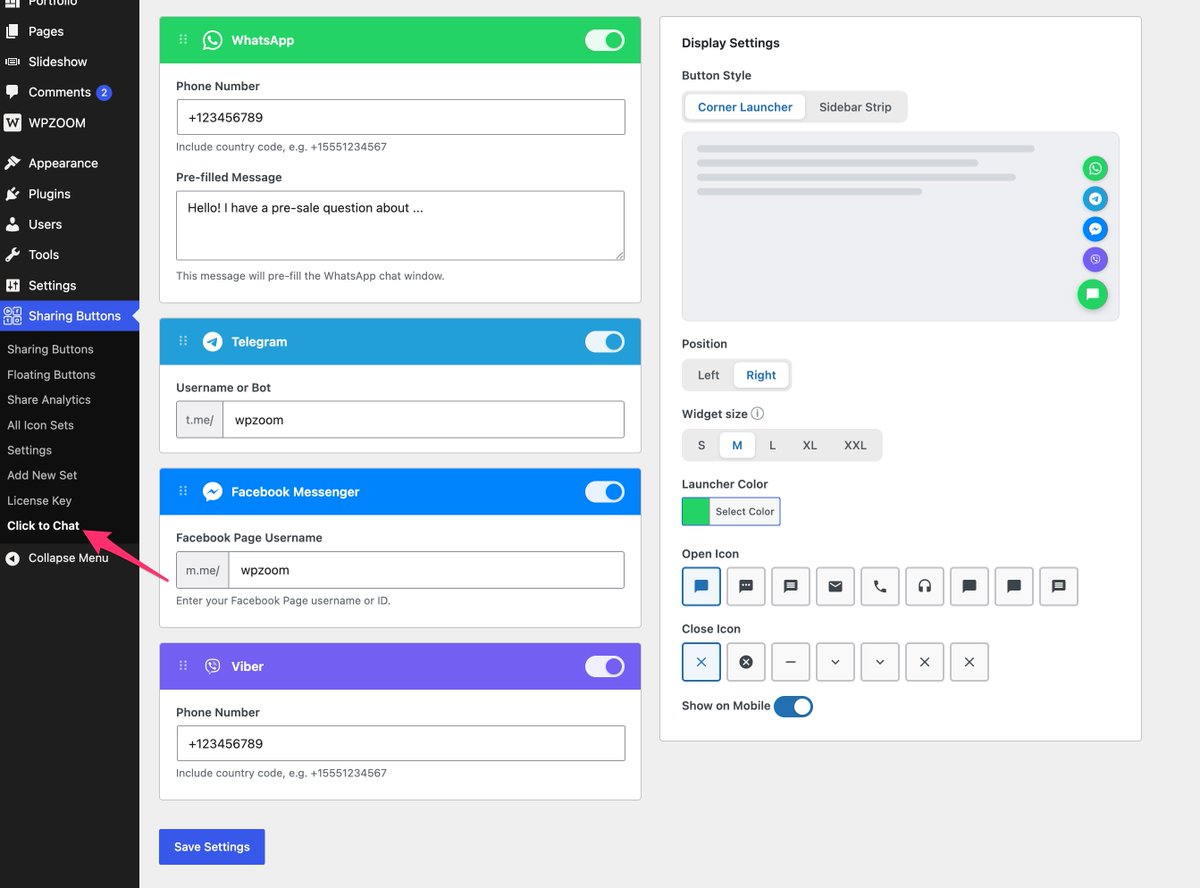The width and height of the screenshot is (1200, 888).
Task: Click the Save Settings button
Action: pos(212,847)
